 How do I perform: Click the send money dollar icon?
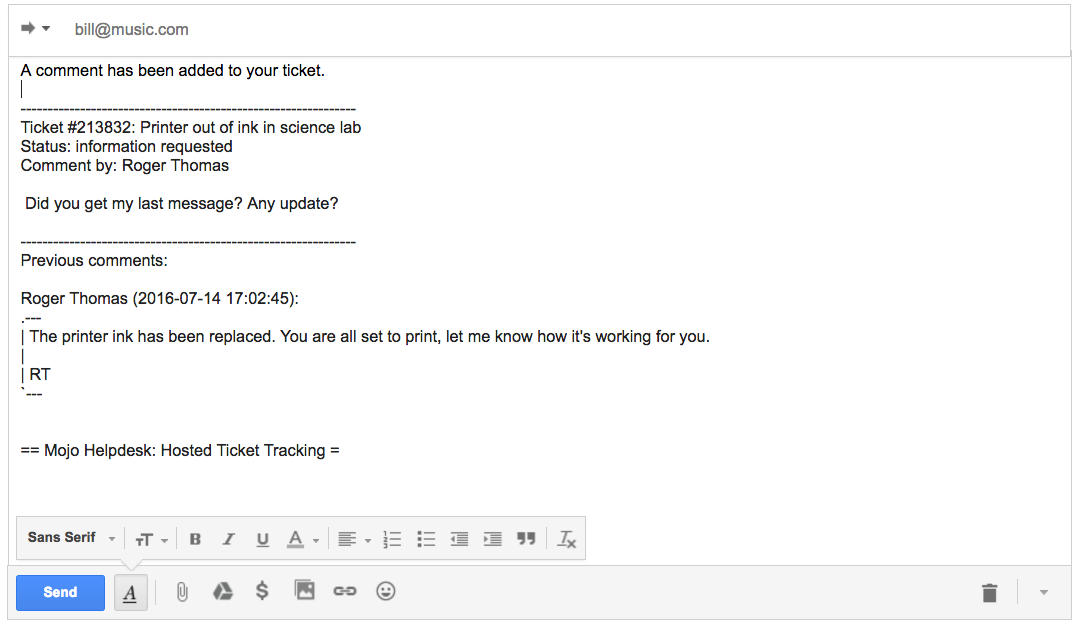[262, 591]
